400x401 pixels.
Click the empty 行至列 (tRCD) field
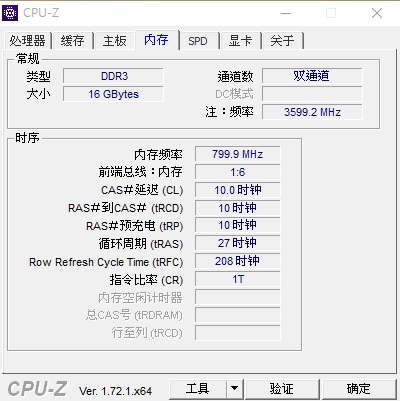pyautogui.click(x=238, y=333)
